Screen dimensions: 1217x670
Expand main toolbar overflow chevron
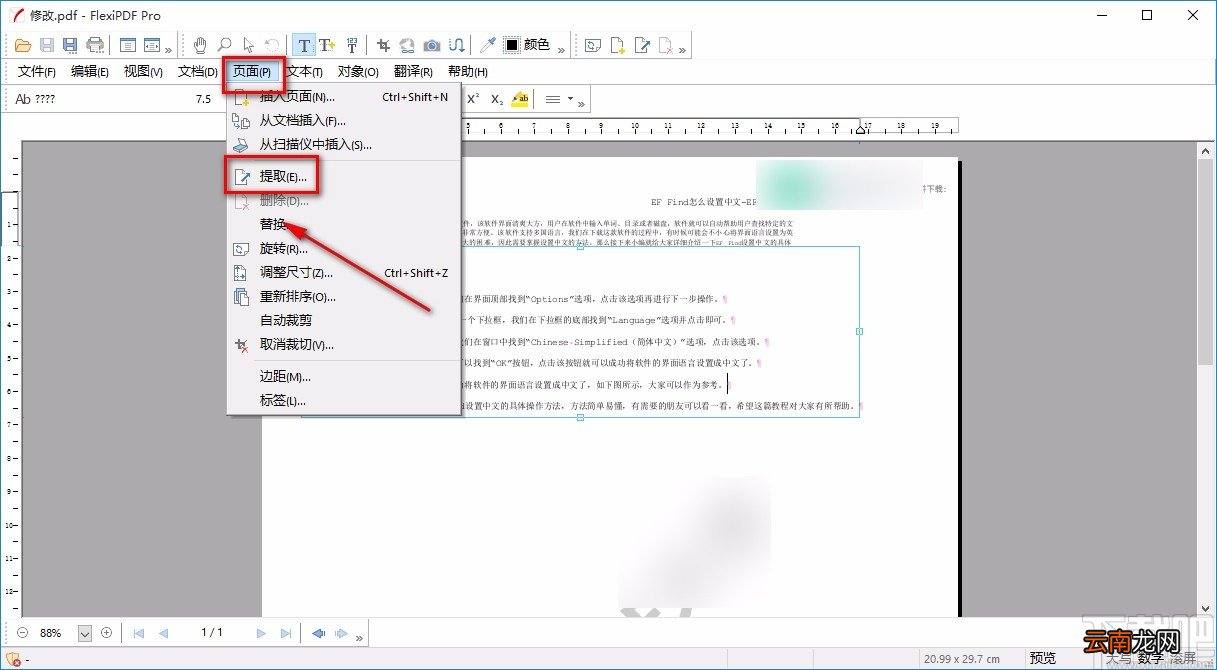click(x=168, y=48)
